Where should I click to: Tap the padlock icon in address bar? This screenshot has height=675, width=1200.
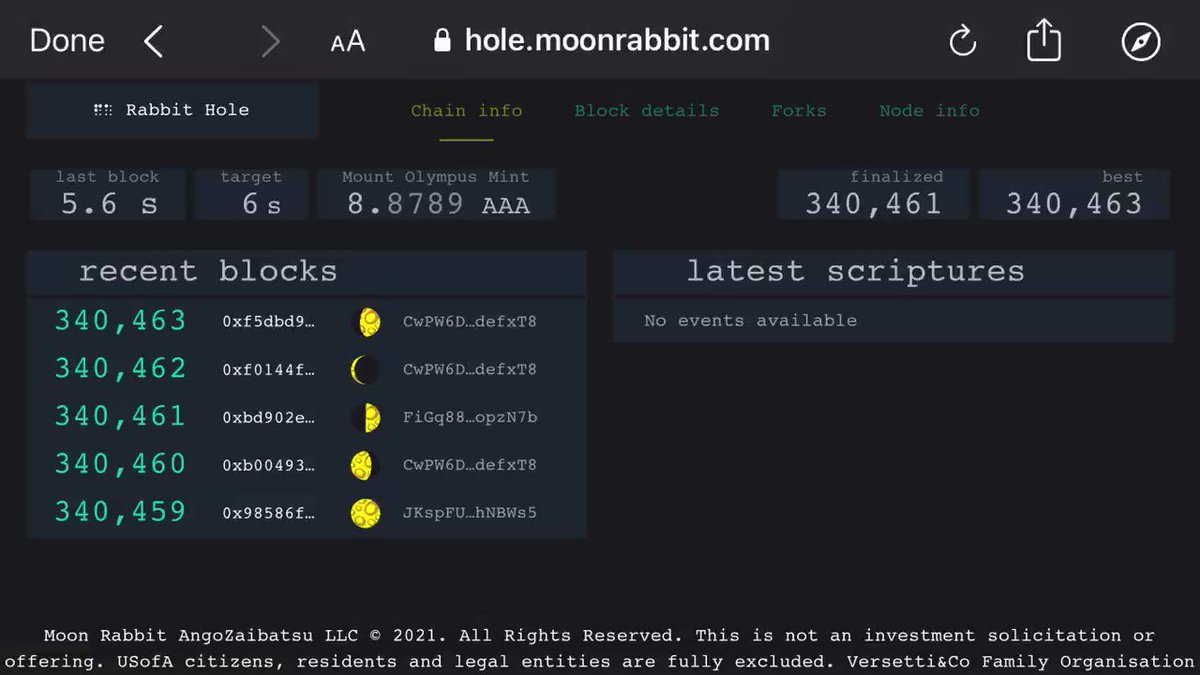(x=443, y=41)
